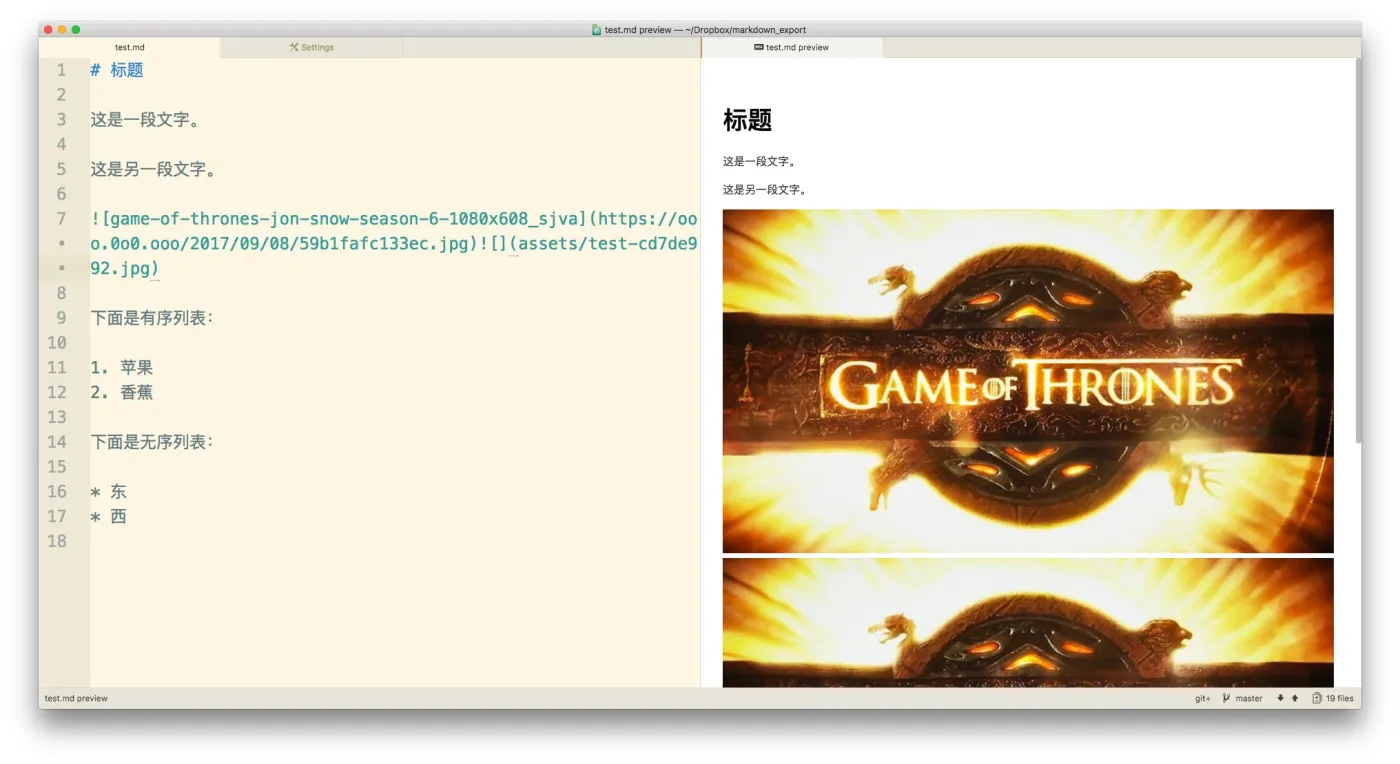Click line number 7 in the gutter
The width and height of the screenshot is (1400, 764).
[61, 219]
